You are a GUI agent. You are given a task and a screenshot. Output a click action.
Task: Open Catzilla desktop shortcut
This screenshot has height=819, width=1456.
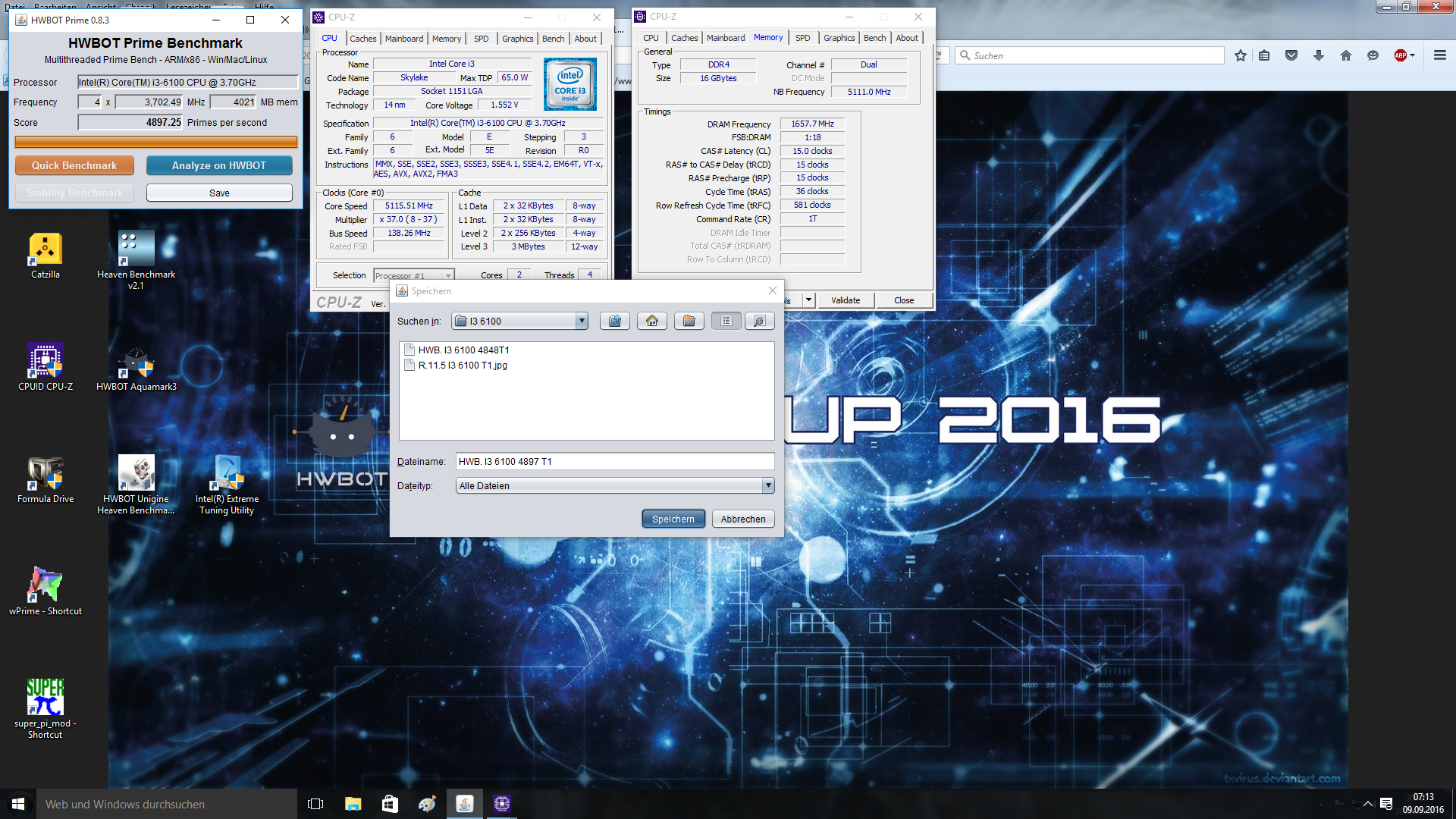[x=45, y=256]
